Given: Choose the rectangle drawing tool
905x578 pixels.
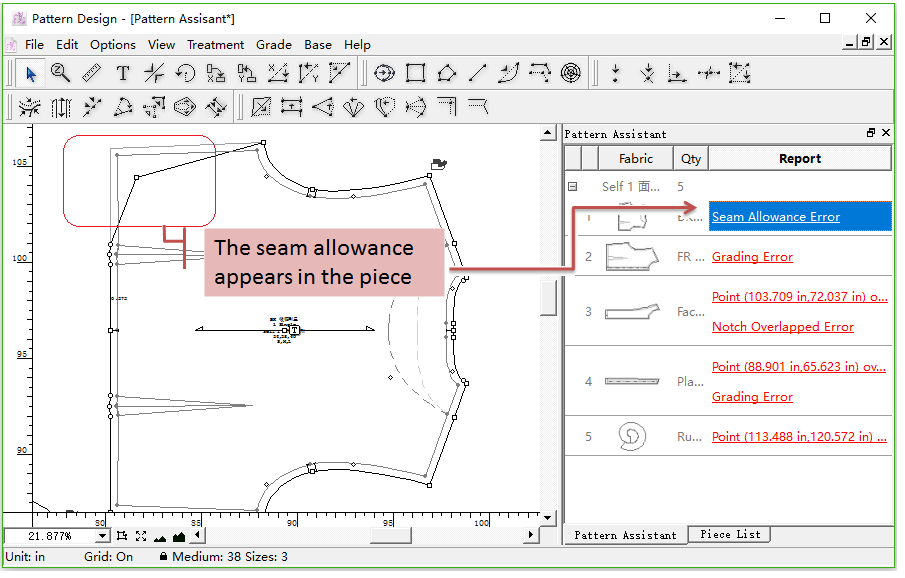Looking at the screenshot, I should pyautogui.click(x=416, y=73).
